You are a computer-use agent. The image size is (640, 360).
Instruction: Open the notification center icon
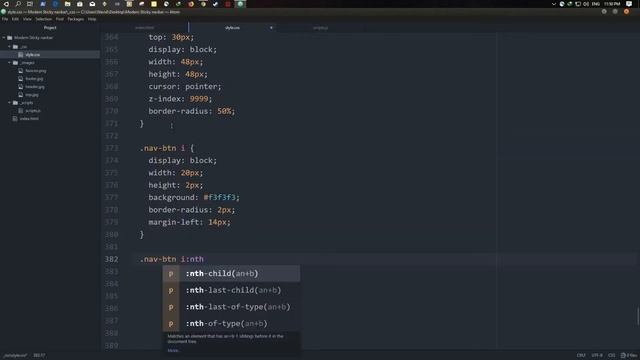tap(629, 4)
